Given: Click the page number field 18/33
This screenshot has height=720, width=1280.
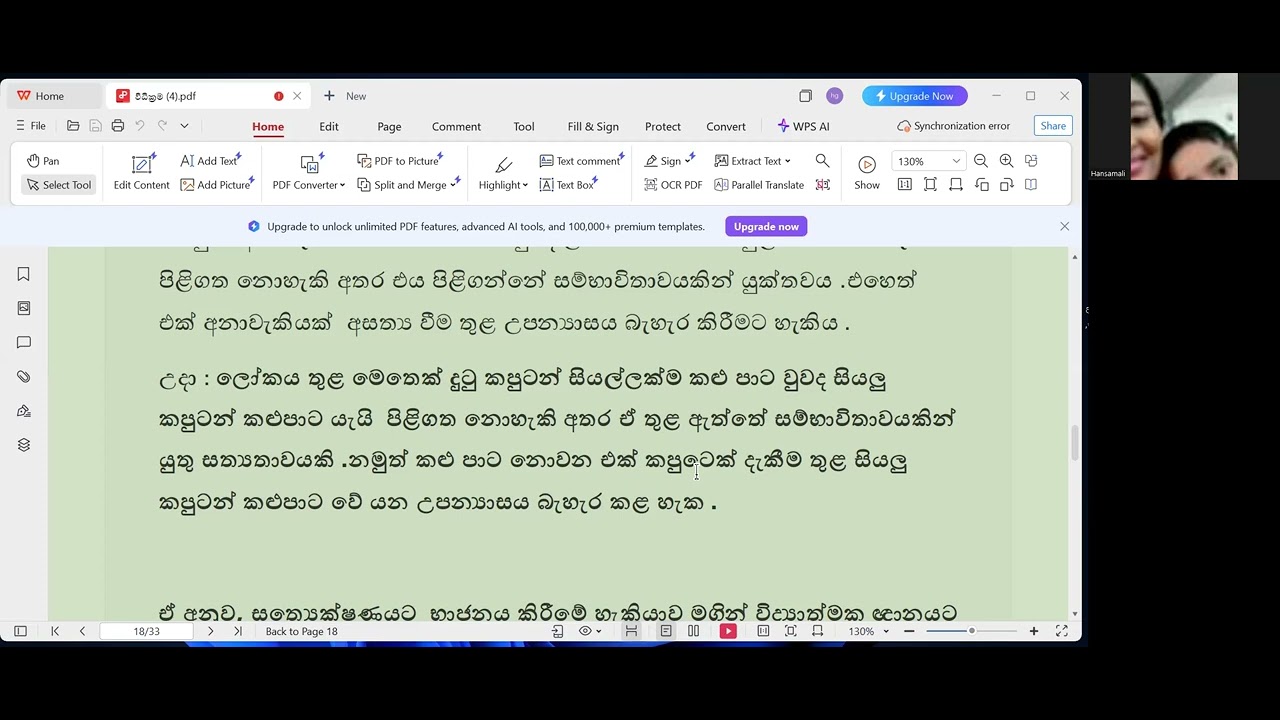Looking at the screenshot, I should click(146, 631).
